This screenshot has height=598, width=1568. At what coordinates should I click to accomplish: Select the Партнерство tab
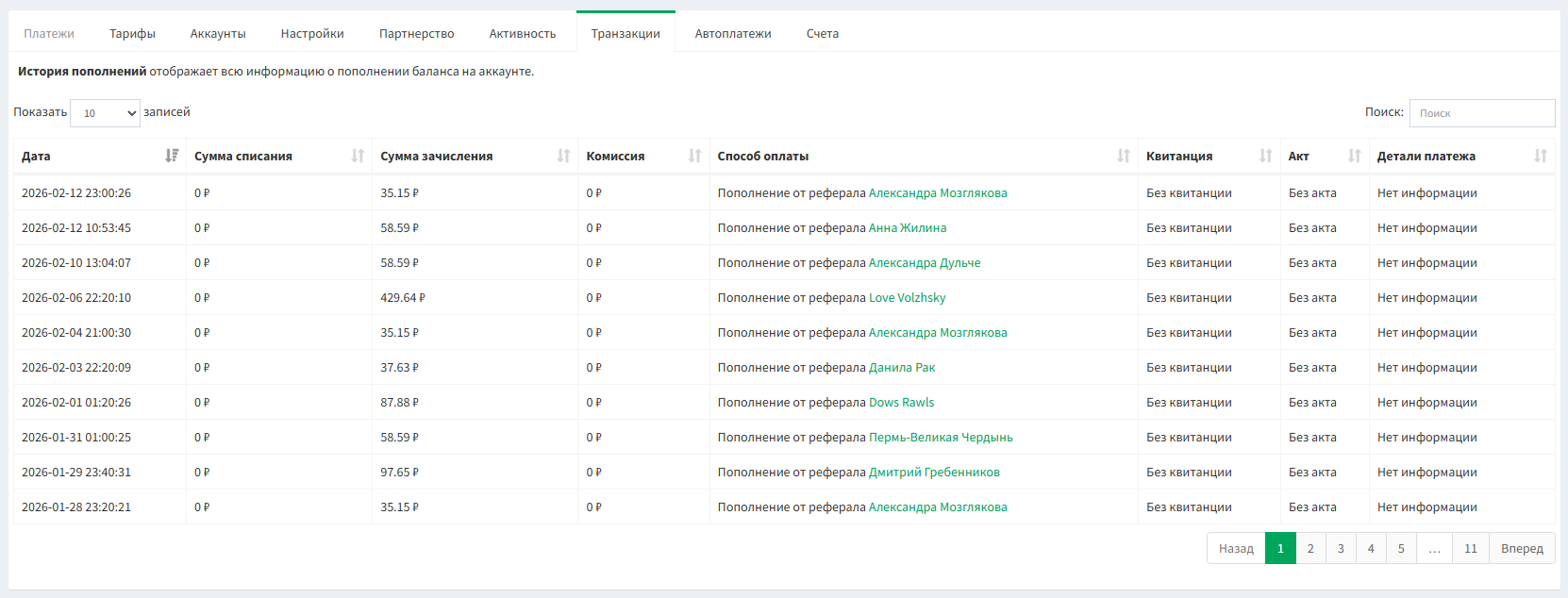click(x=416, y=34)
